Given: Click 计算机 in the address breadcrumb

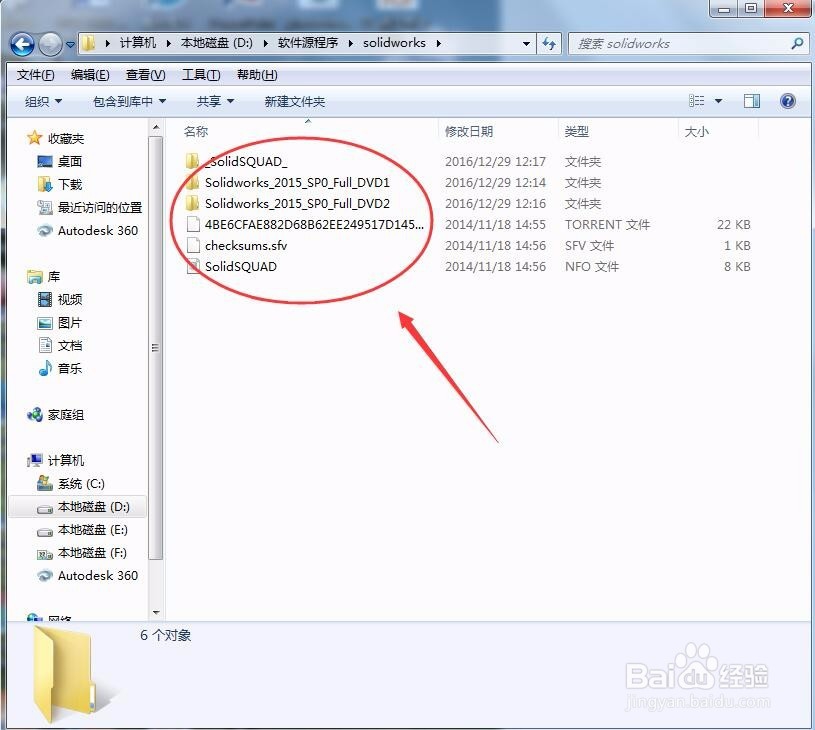Looking at the screenshot, I should (x=138, y=43).
